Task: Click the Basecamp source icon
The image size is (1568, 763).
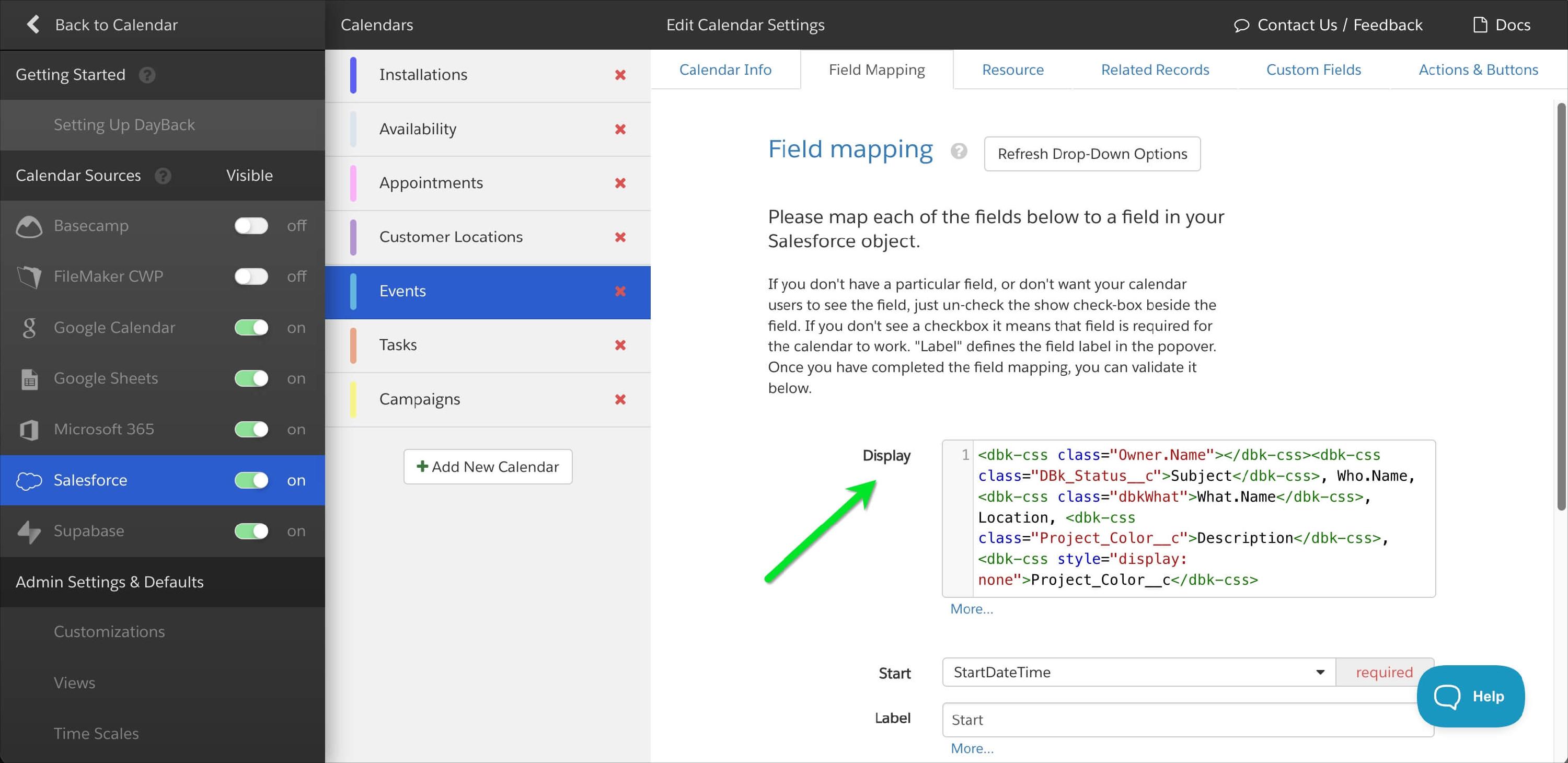Action: (29, 226)
